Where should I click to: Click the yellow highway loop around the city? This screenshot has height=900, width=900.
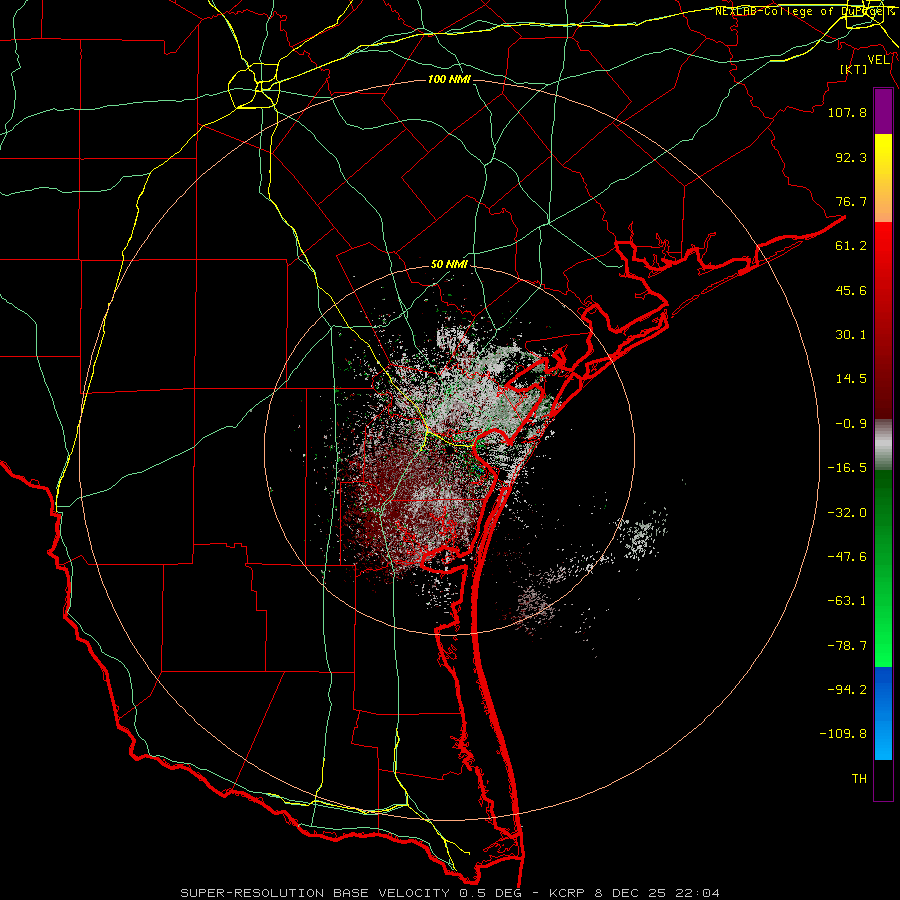click(x=254, y=86)
